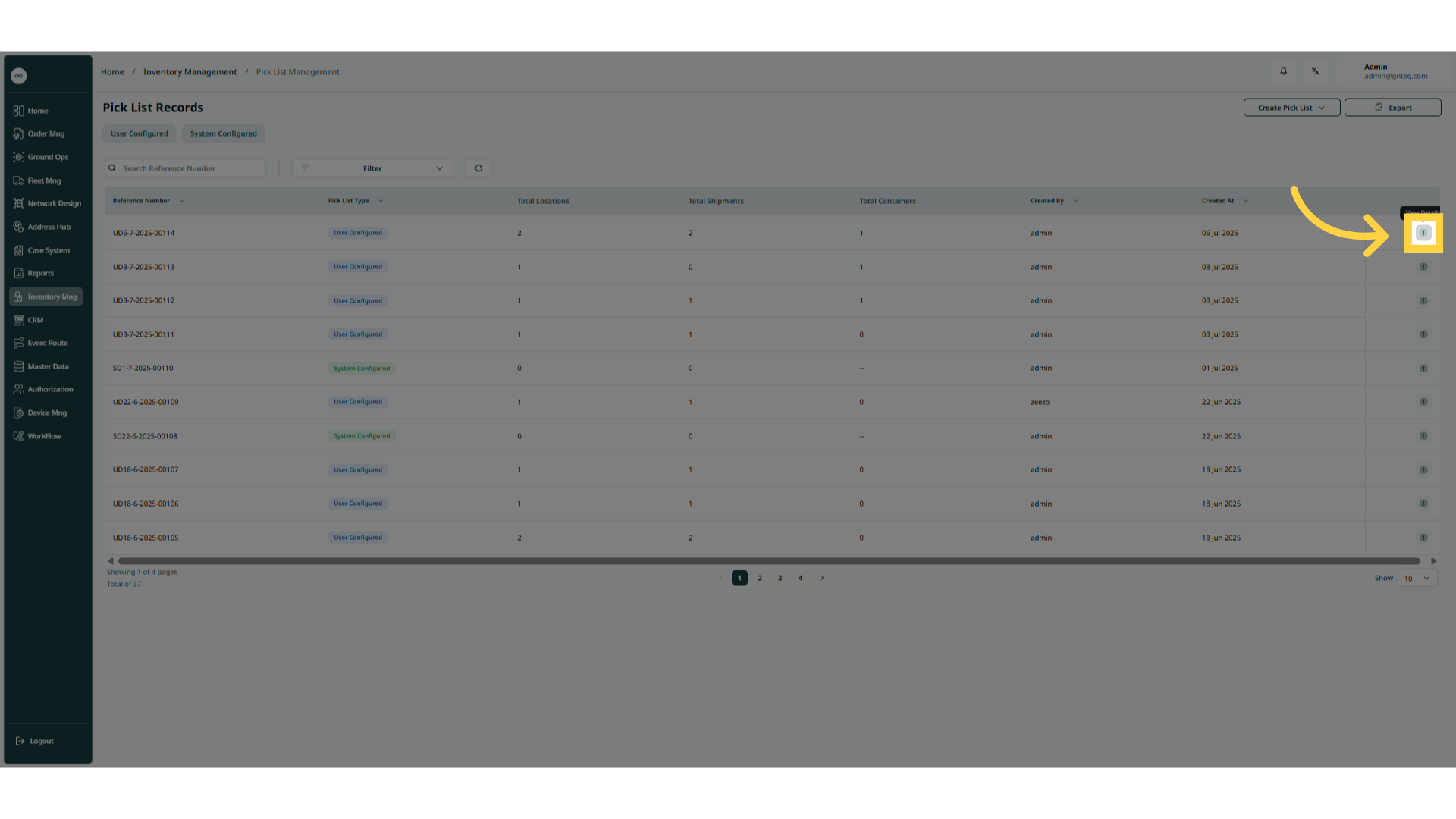View details for UD3-7-2025-00111
Screen dimensions: 1456x819
point(1423,334)
